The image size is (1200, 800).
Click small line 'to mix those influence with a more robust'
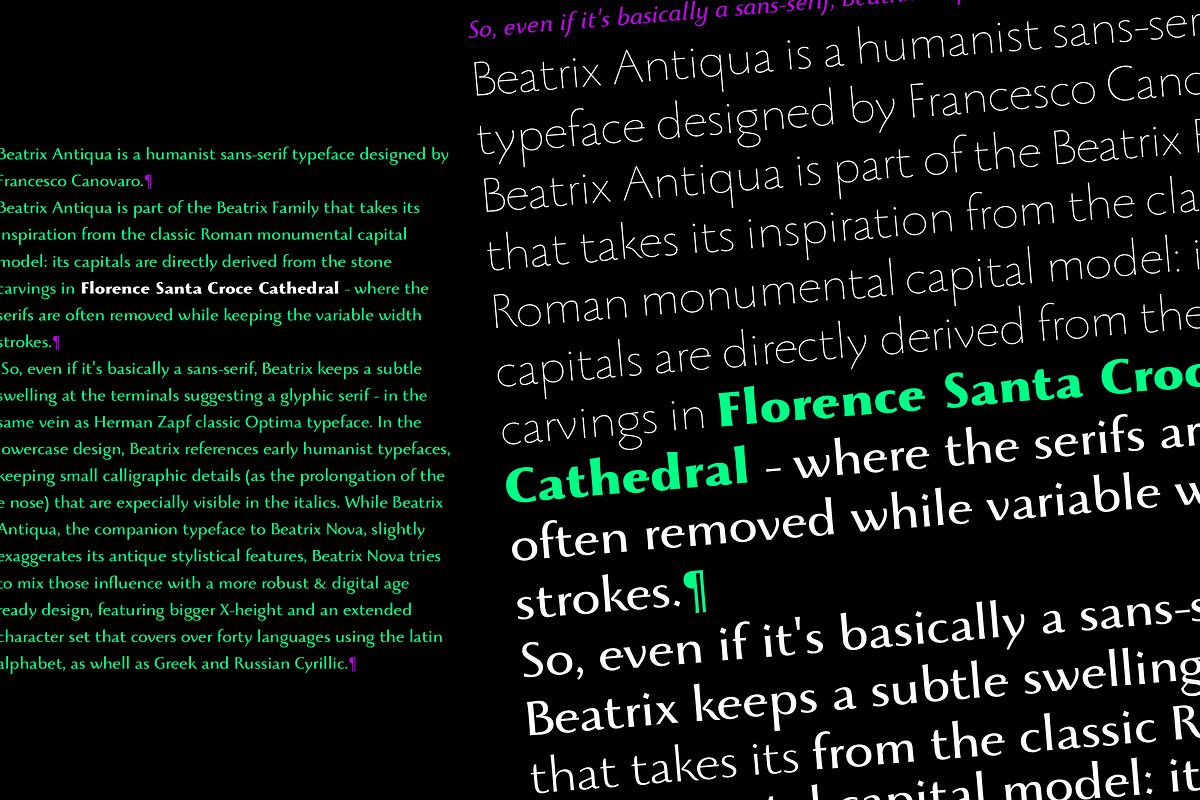pyautogui.click(x=205, y=583)
